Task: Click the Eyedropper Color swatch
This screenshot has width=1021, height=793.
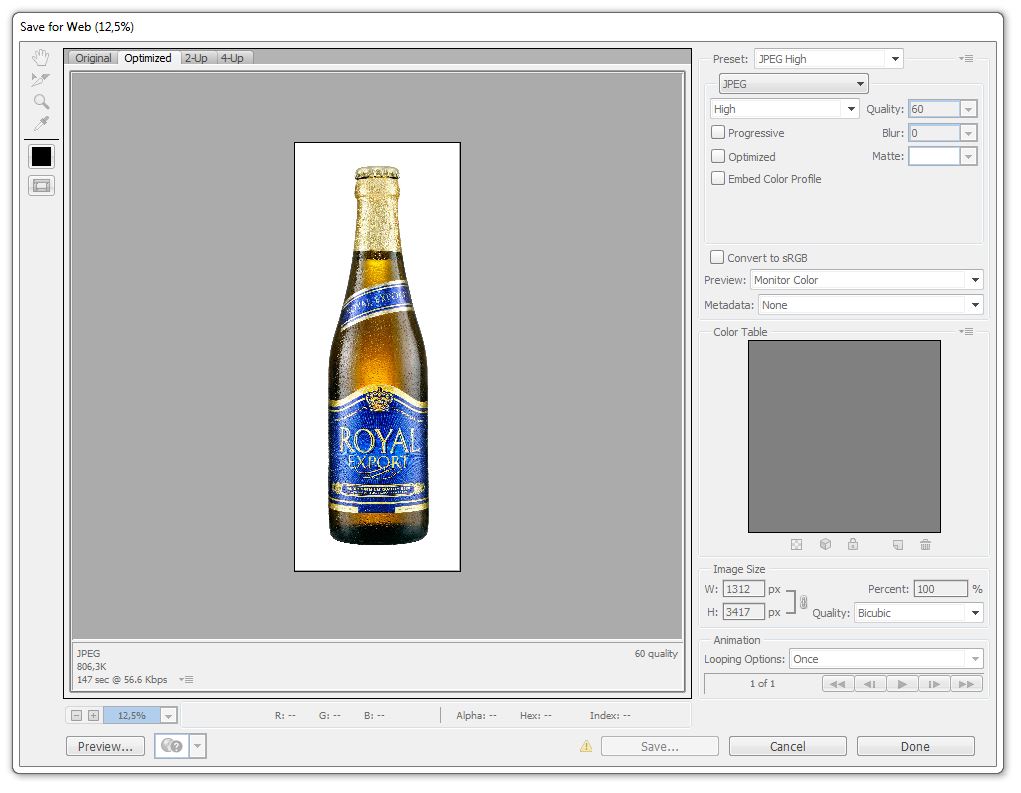Action: tap(40, 156)
